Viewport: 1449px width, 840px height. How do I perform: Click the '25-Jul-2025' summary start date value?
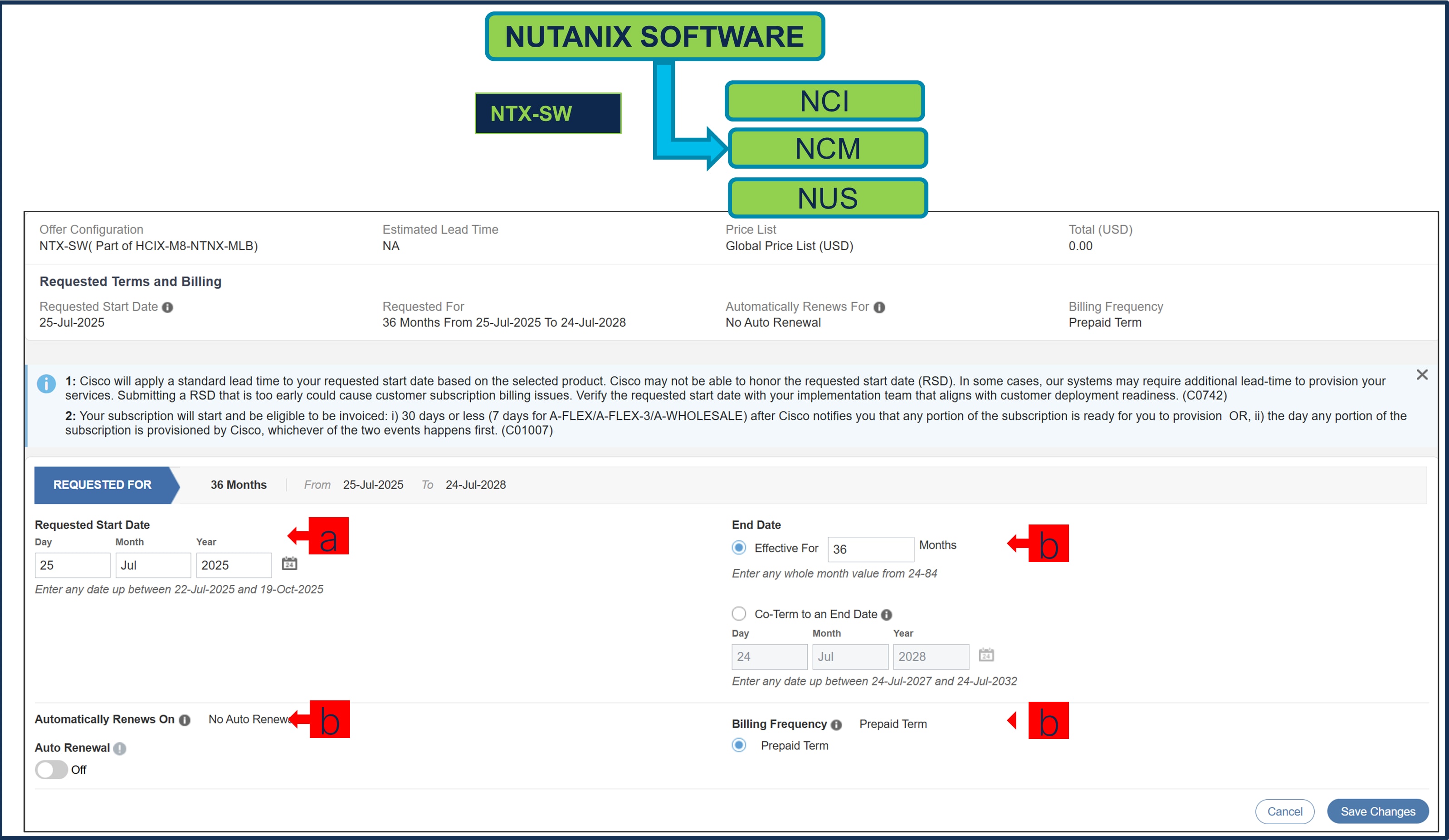click(x=72, y=323)
